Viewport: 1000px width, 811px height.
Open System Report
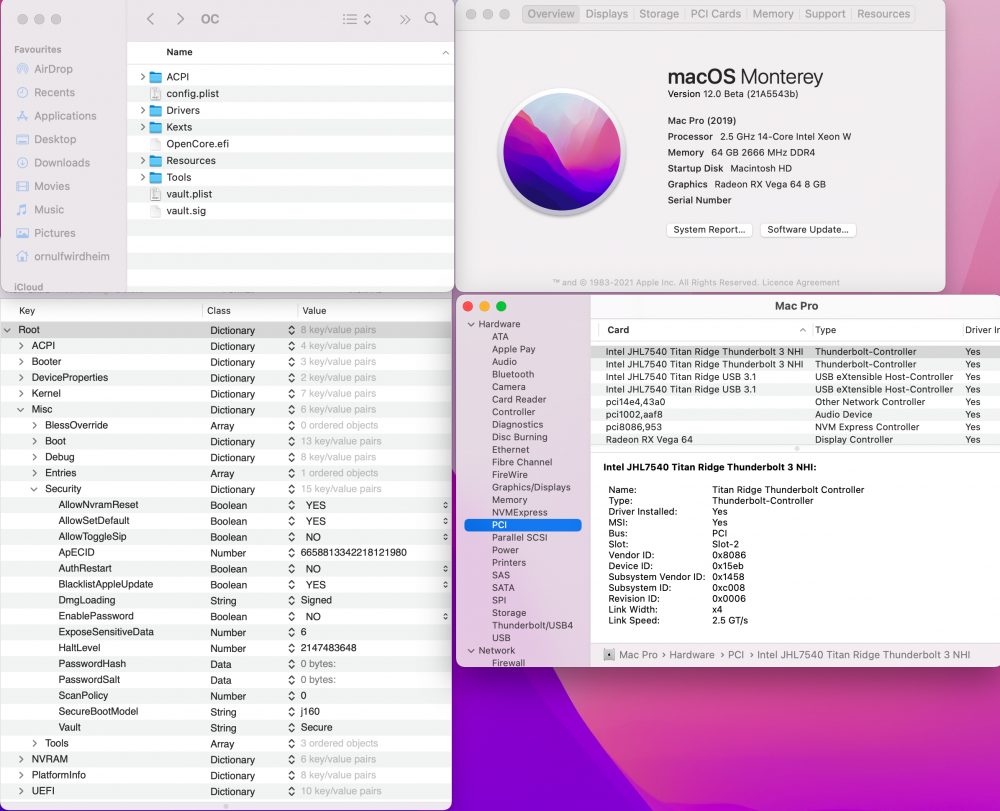(709, 230)
